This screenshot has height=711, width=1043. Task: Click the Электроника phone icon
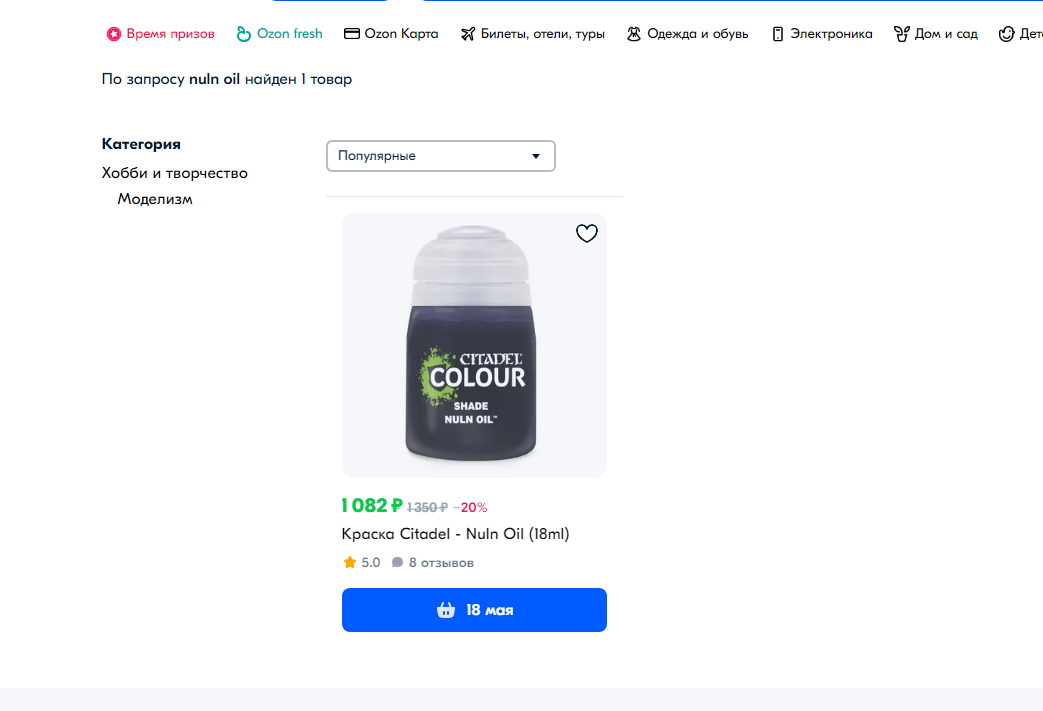coord(778,34)
